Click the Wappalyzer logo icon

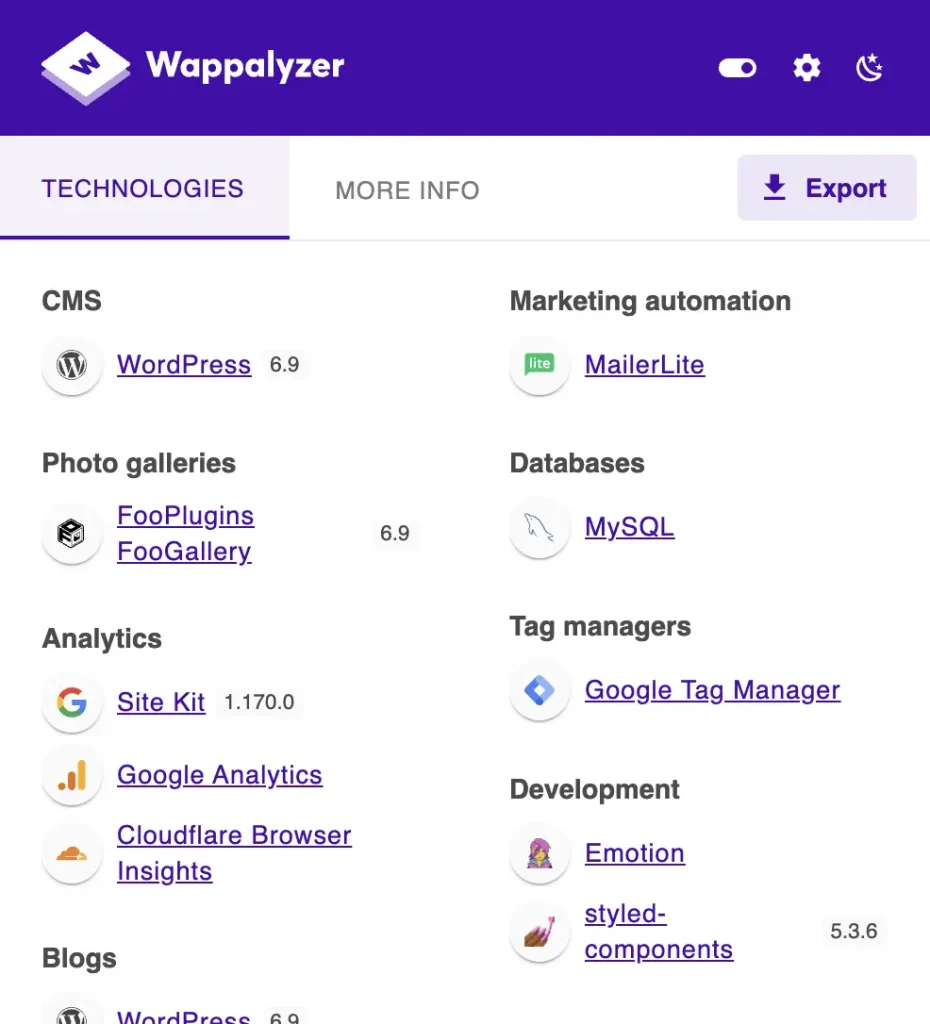click(86, 67)
